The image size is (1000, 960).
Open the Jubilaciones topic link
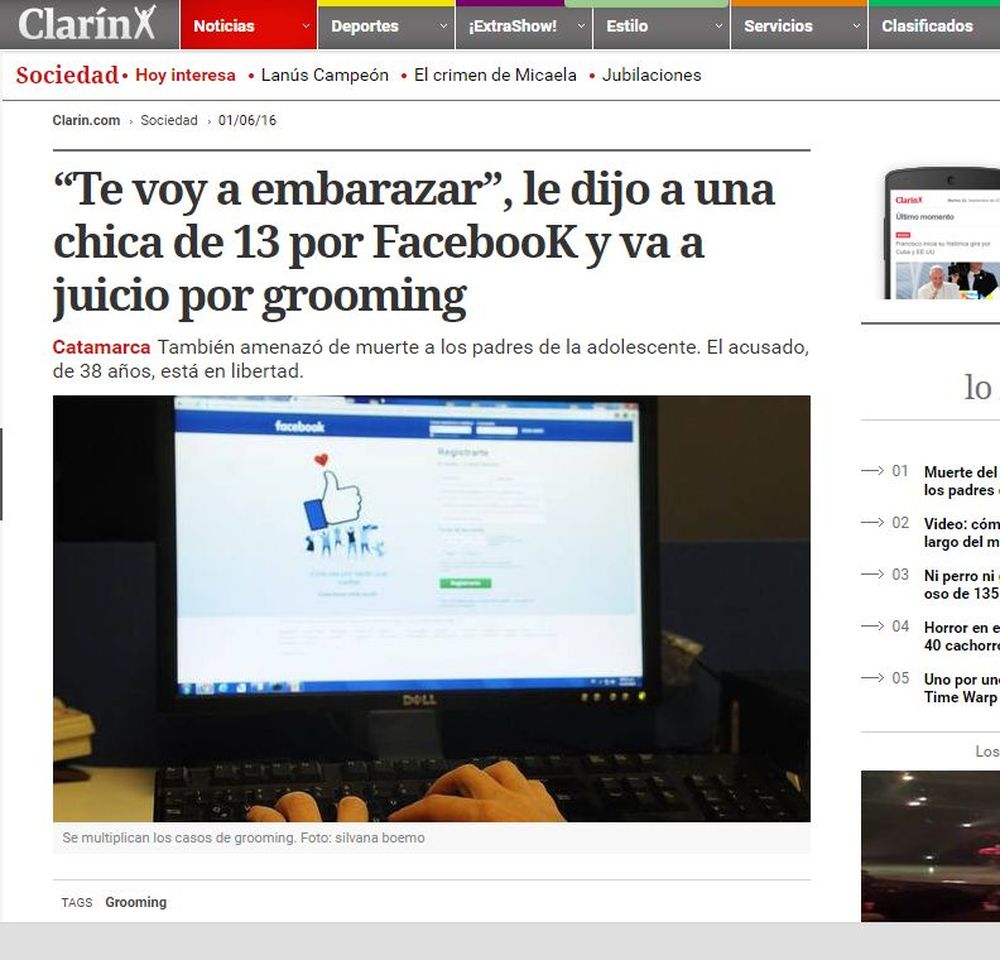point(651,75)
